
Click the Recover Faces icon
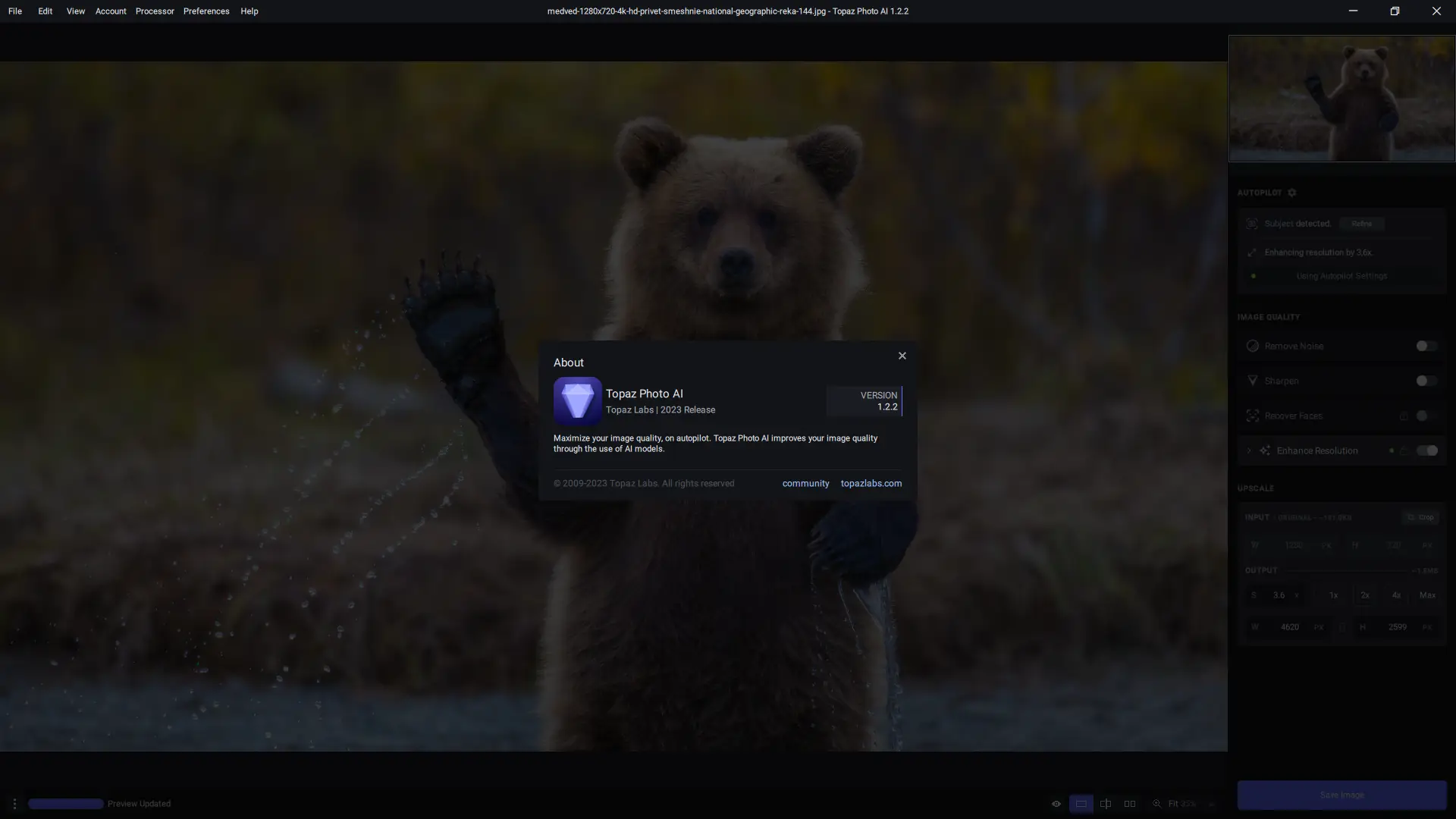(1253, 416)
